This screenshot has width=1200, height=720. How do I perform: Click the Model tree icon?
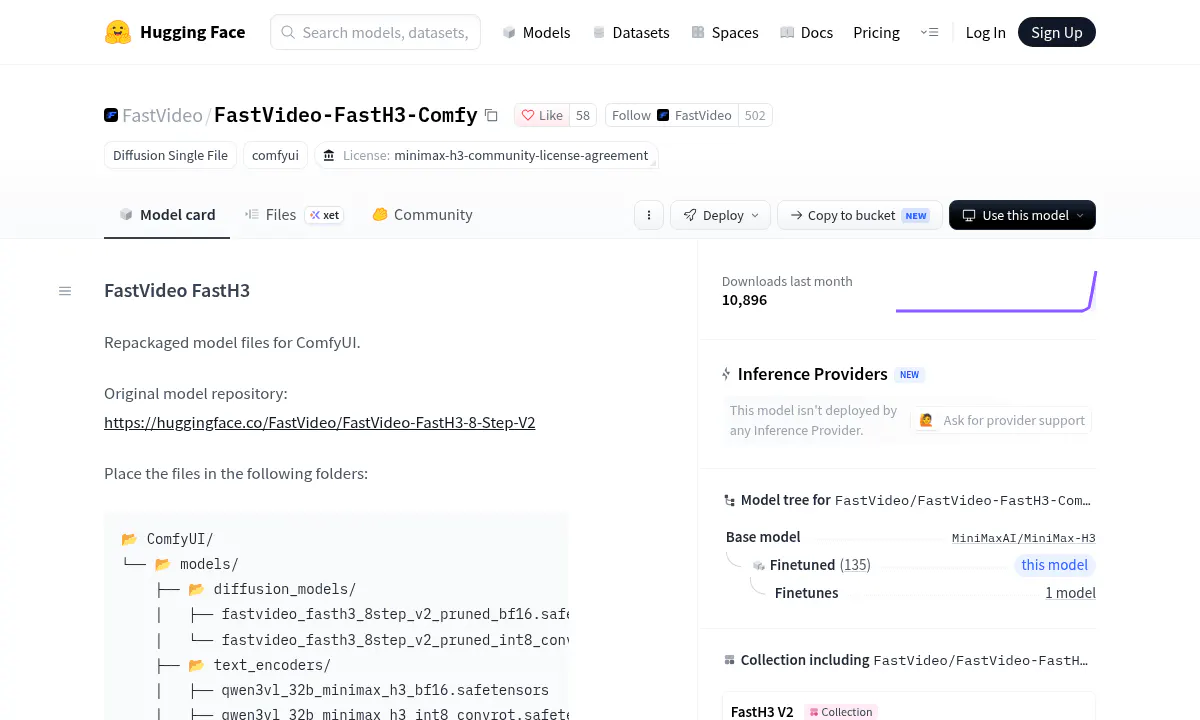point(730,500)
